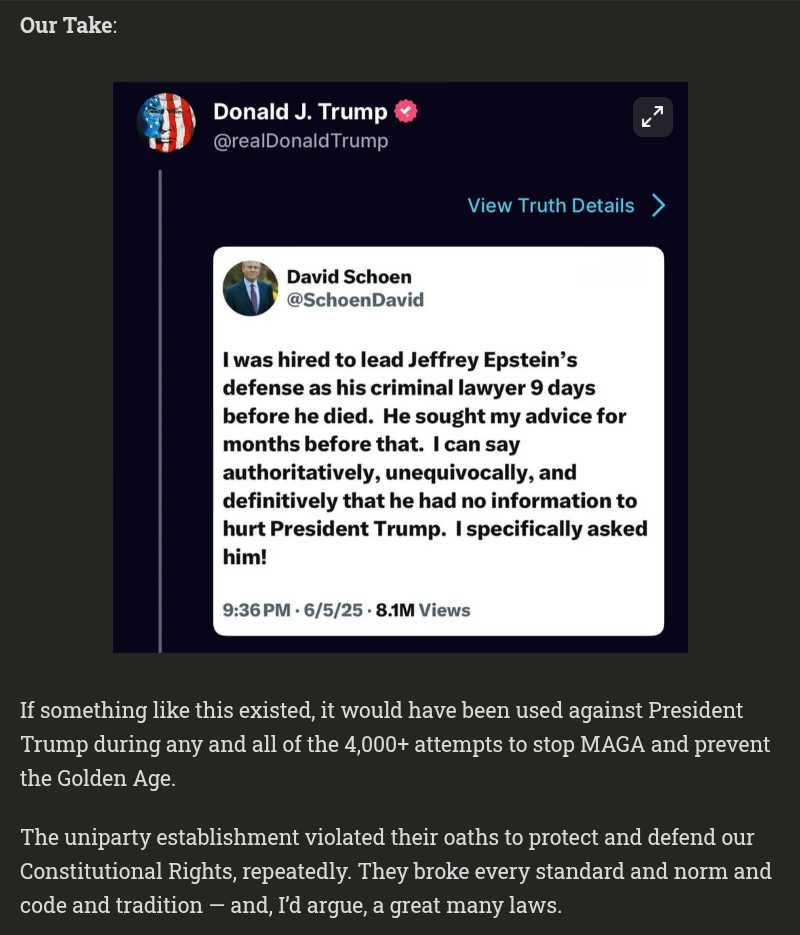800x935 pixels.
Task: Click David Schoen's profile photo
Action: pos(250,288)
